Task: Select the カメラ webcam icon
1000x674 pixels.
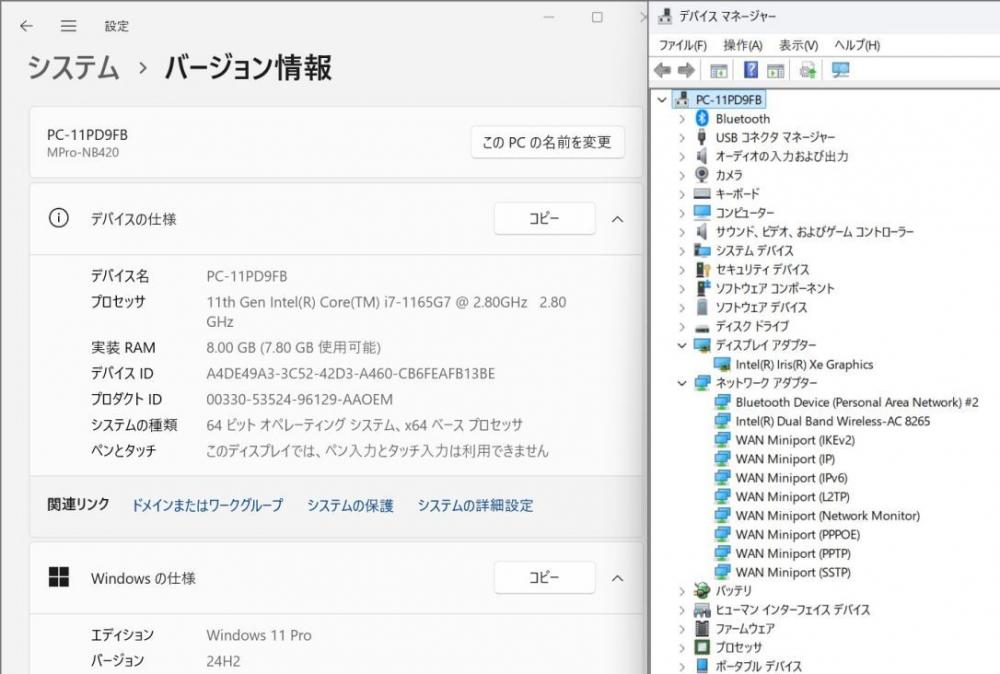Action: pos(702,175)
